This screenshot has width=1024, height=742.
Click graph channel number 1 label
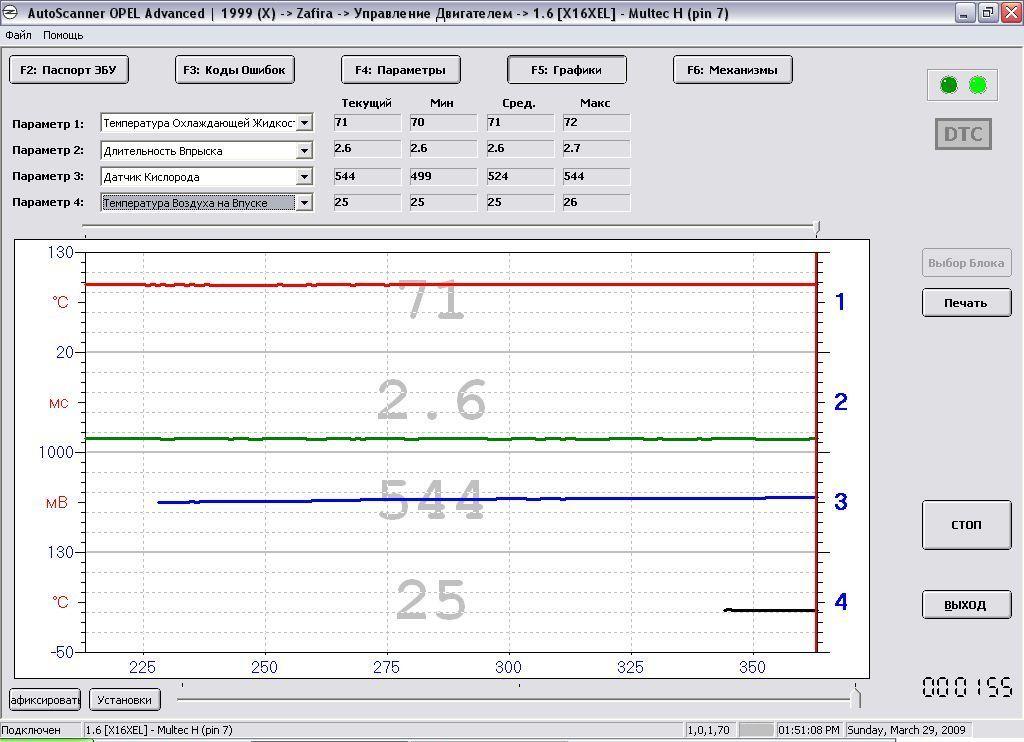coord(840,301)
